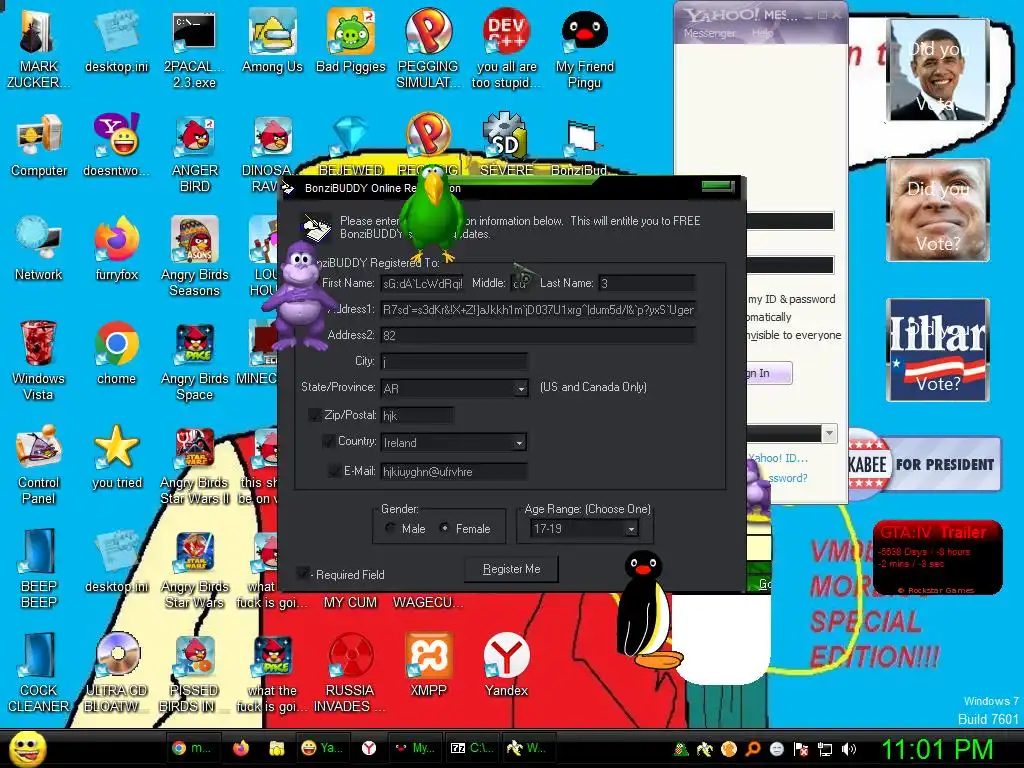1024x768 pixels.
Task: Click the 11:01 PM taskbar clock
Action: coord(936,749)
